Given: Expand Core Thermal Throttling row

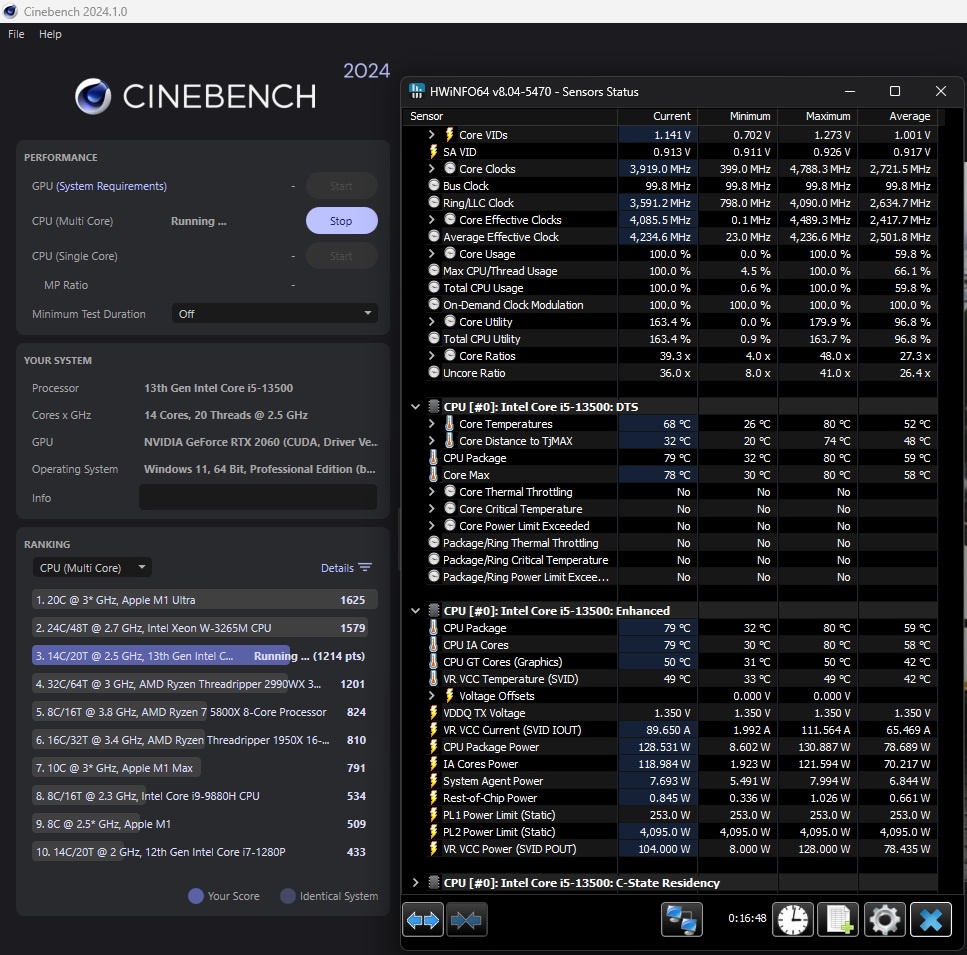Looking at the screenshot, I should click(x=432, y=491).
